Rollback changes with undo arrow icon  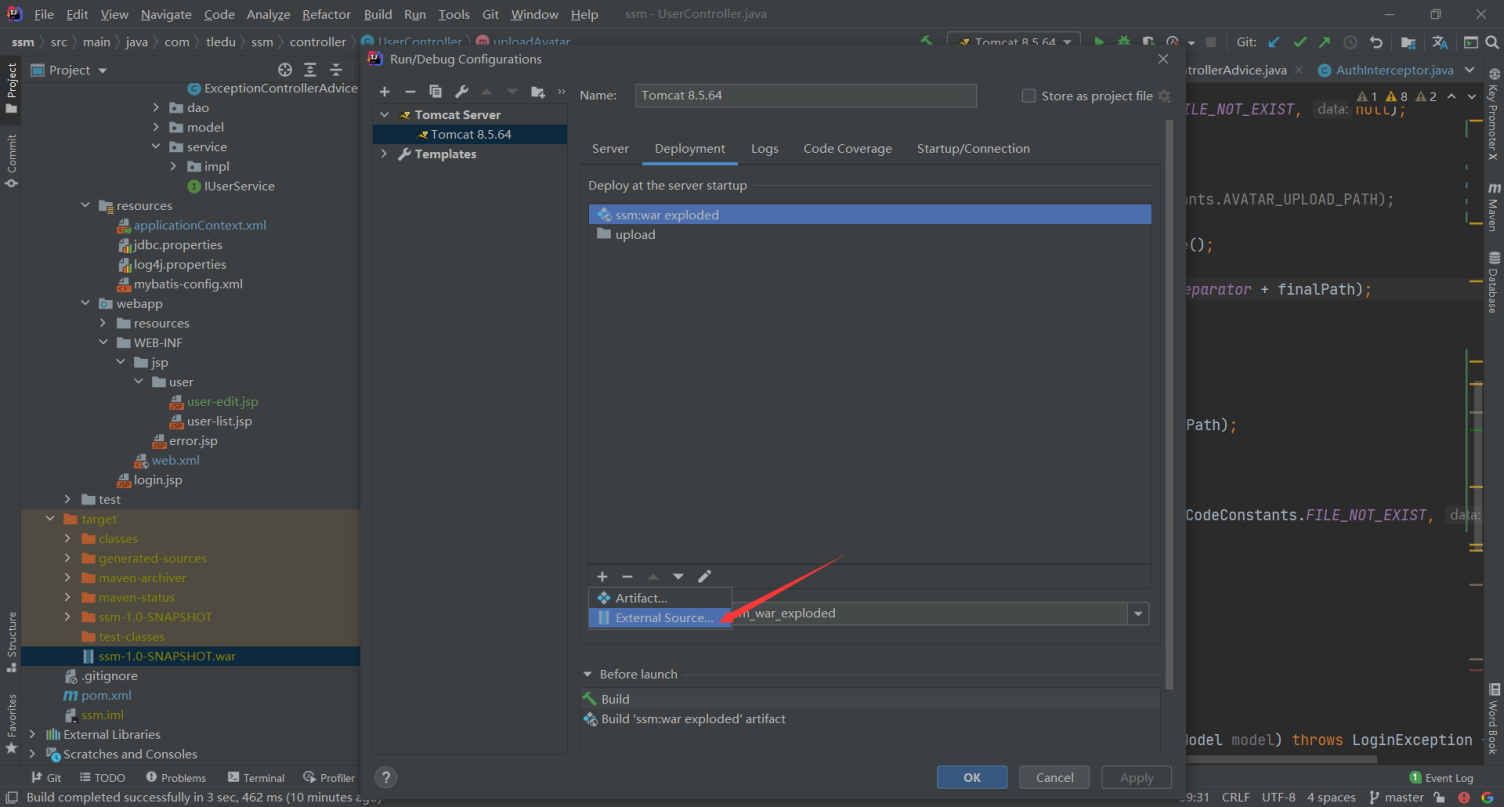point(1376,42)
